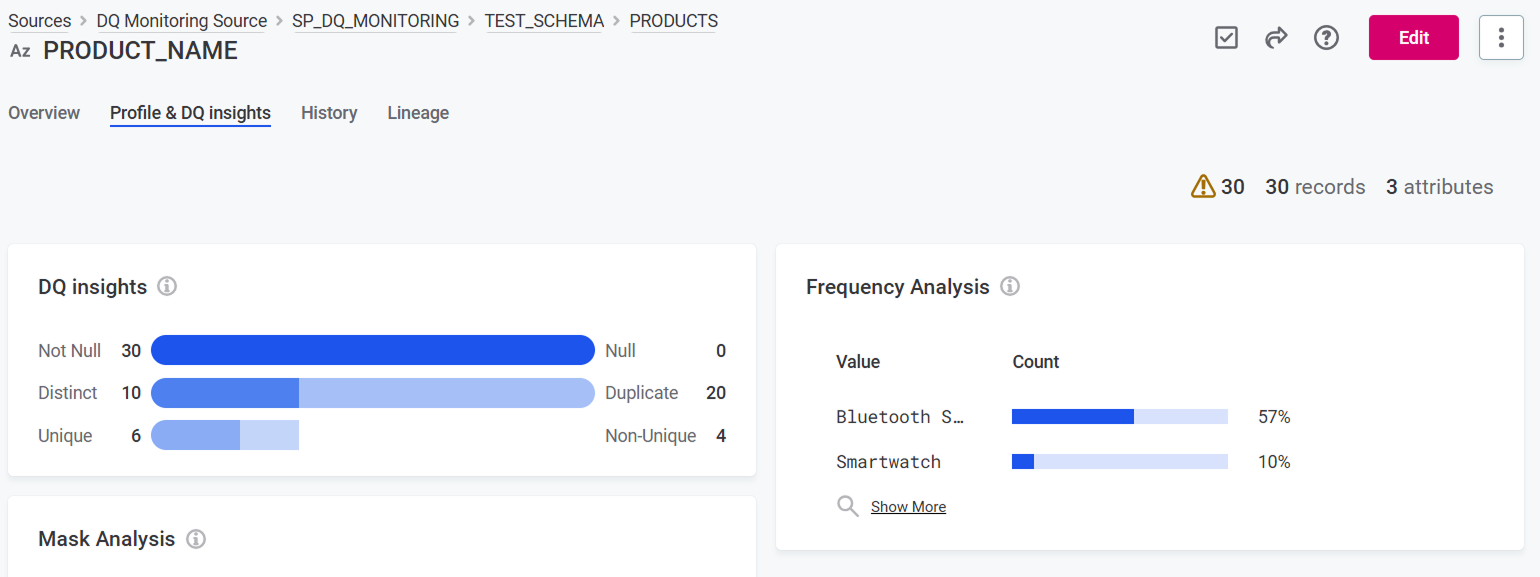Click the task checkmark icon in header
This screenshot has width=1540, height=577.
click(1226, 38)
